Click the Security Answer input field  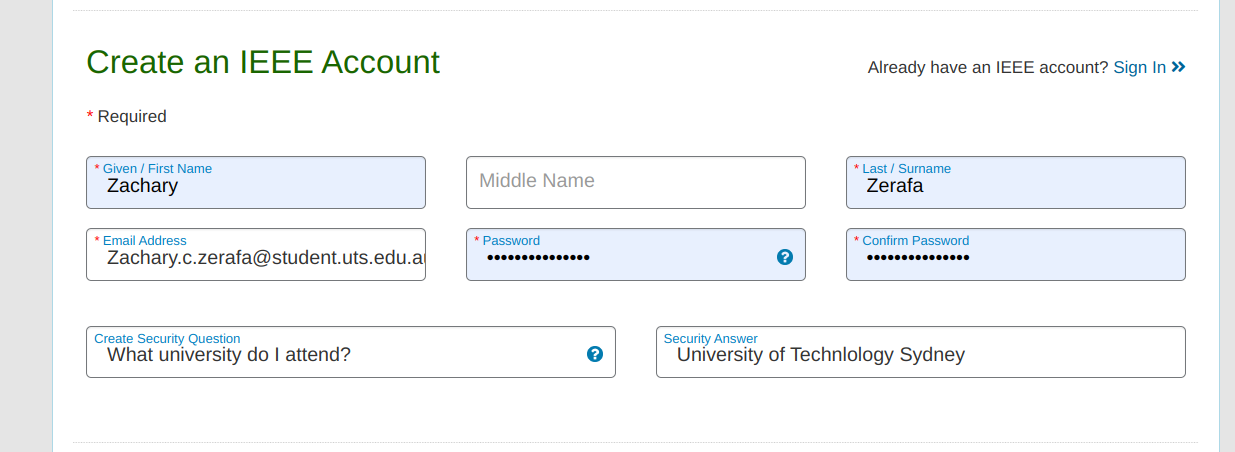pos(920,355)
